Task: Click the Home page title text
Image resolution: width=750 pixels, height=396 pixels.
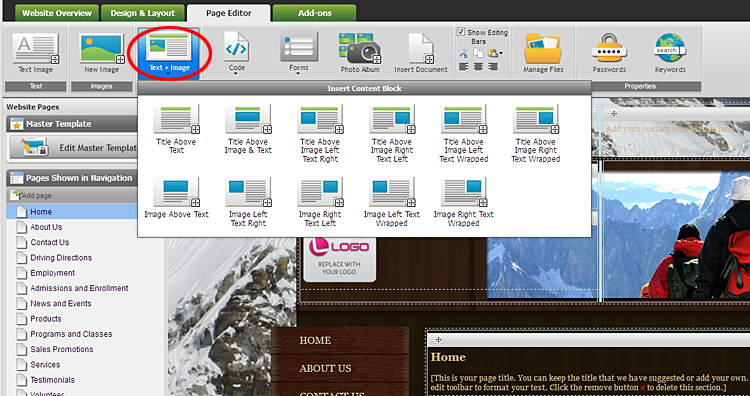Action: tap(448, 357)
